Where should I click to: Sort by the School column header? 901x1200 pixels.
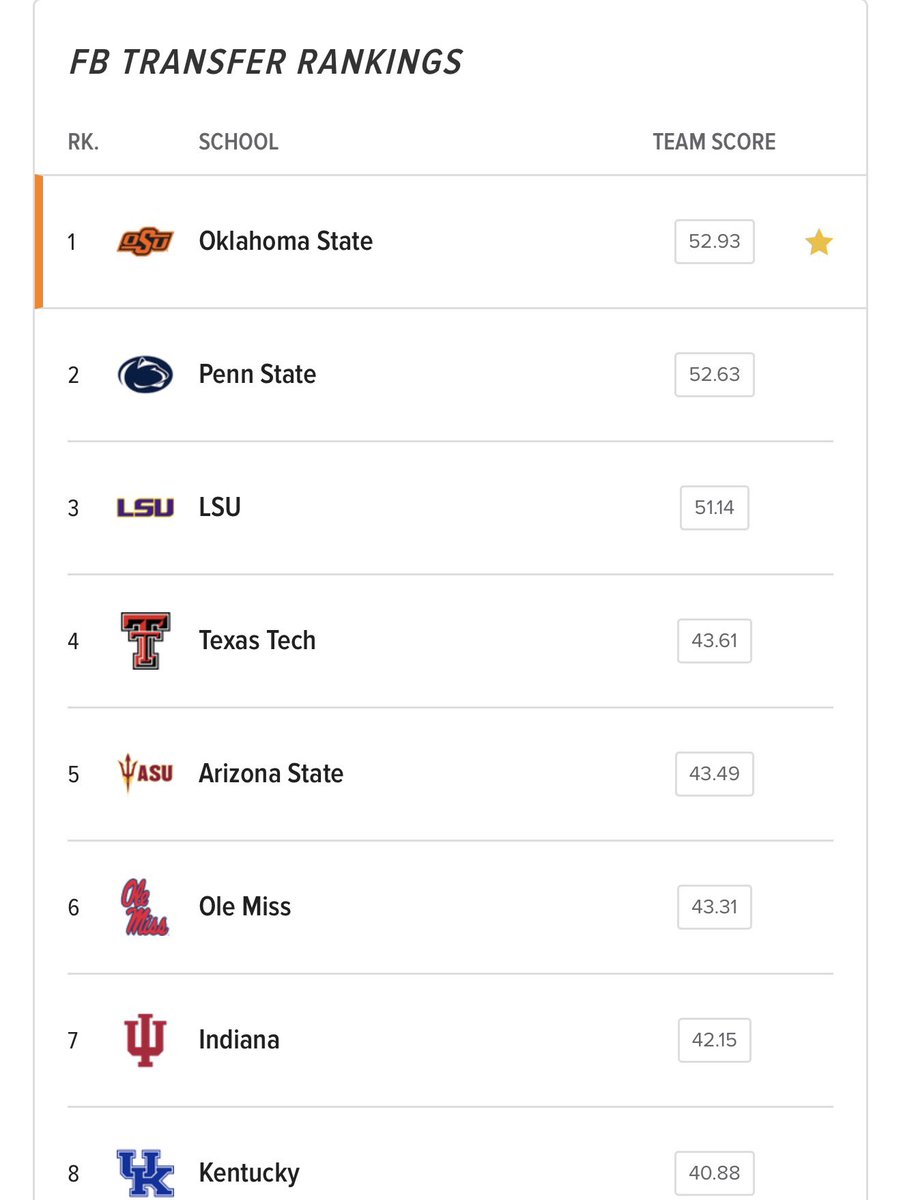pos(238,142)
